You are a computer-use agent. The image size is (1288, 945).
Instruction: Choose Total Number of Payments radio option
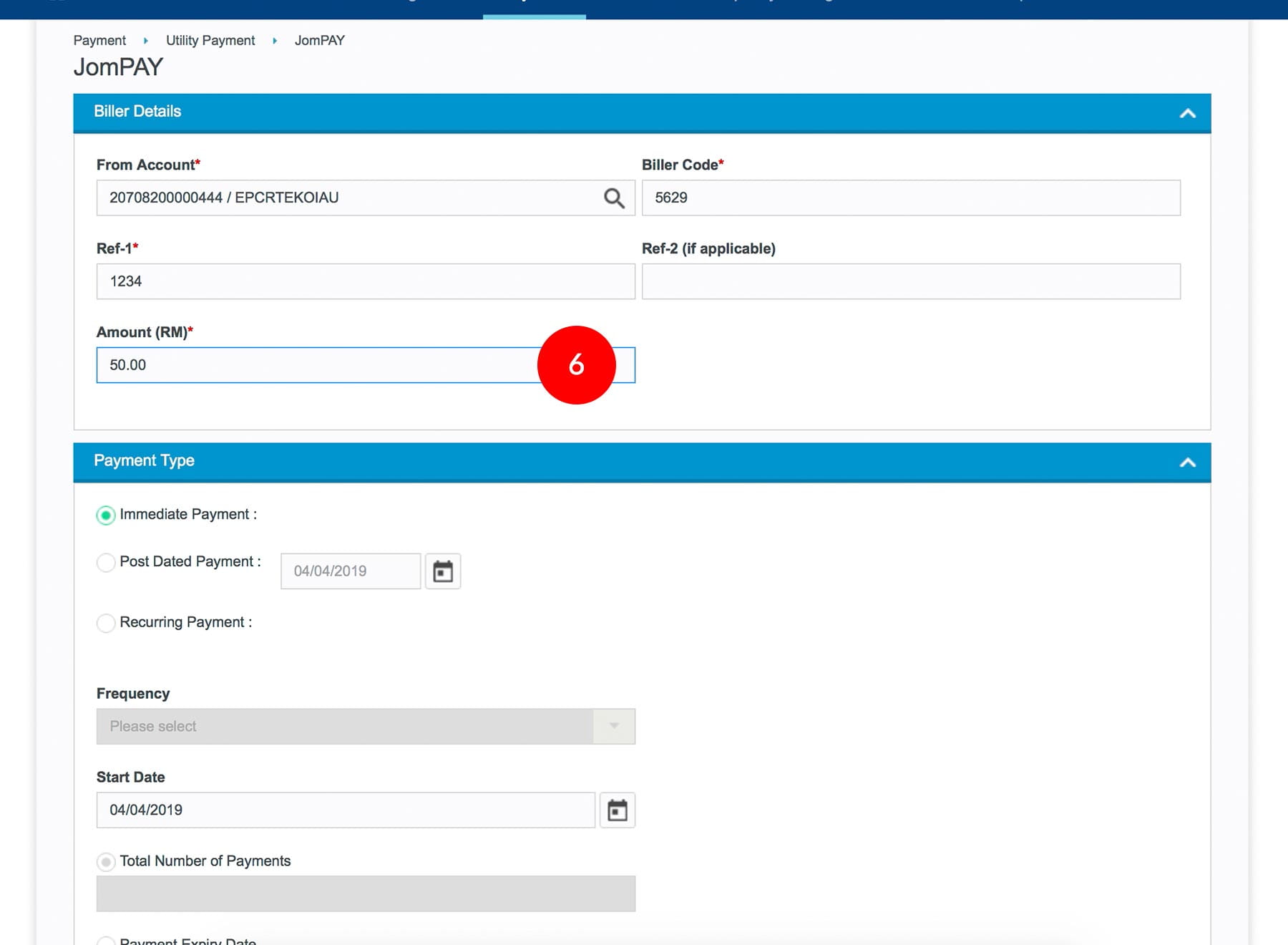point(106,862)
